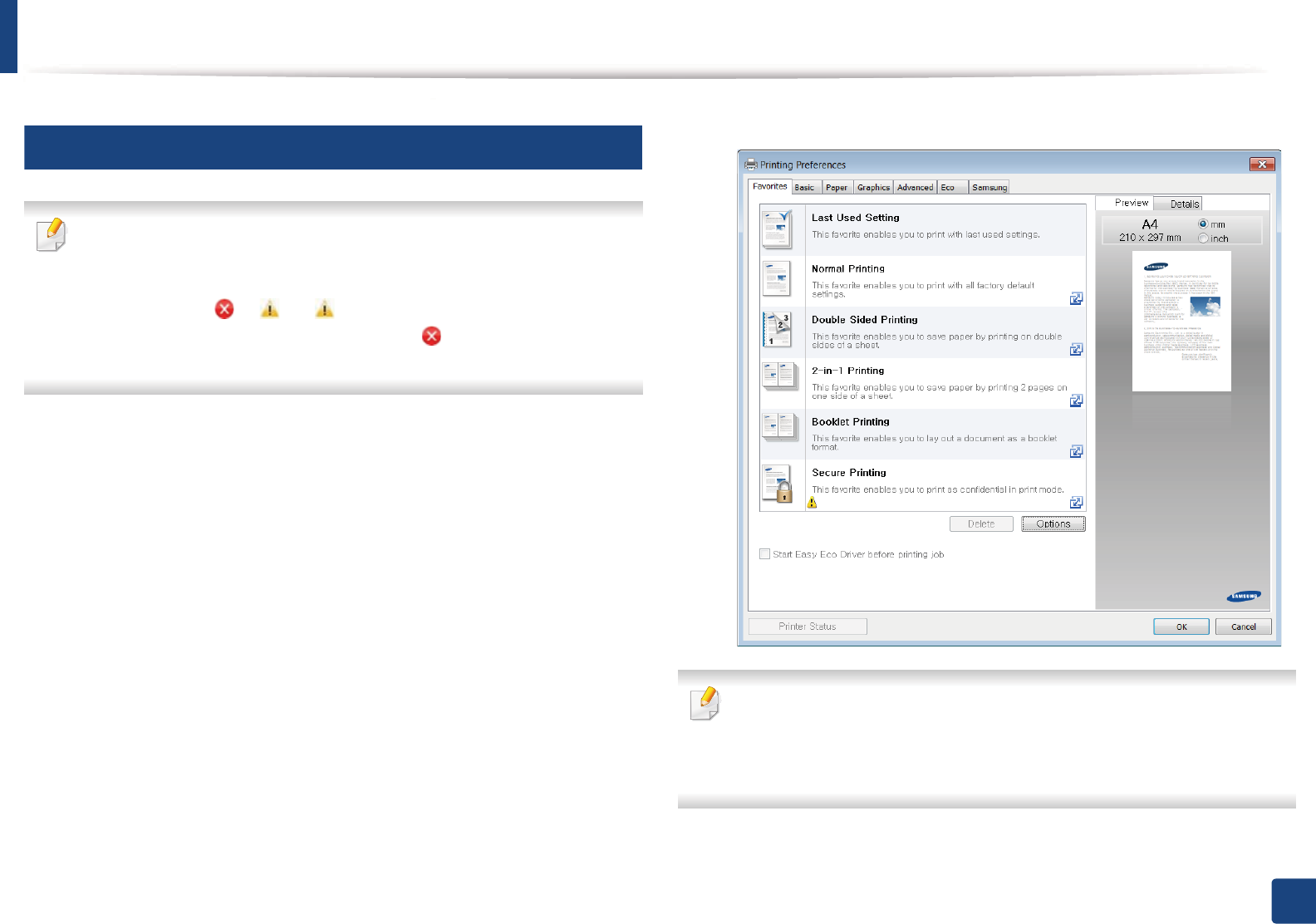Click the Options button

(x=1053, y=523)
